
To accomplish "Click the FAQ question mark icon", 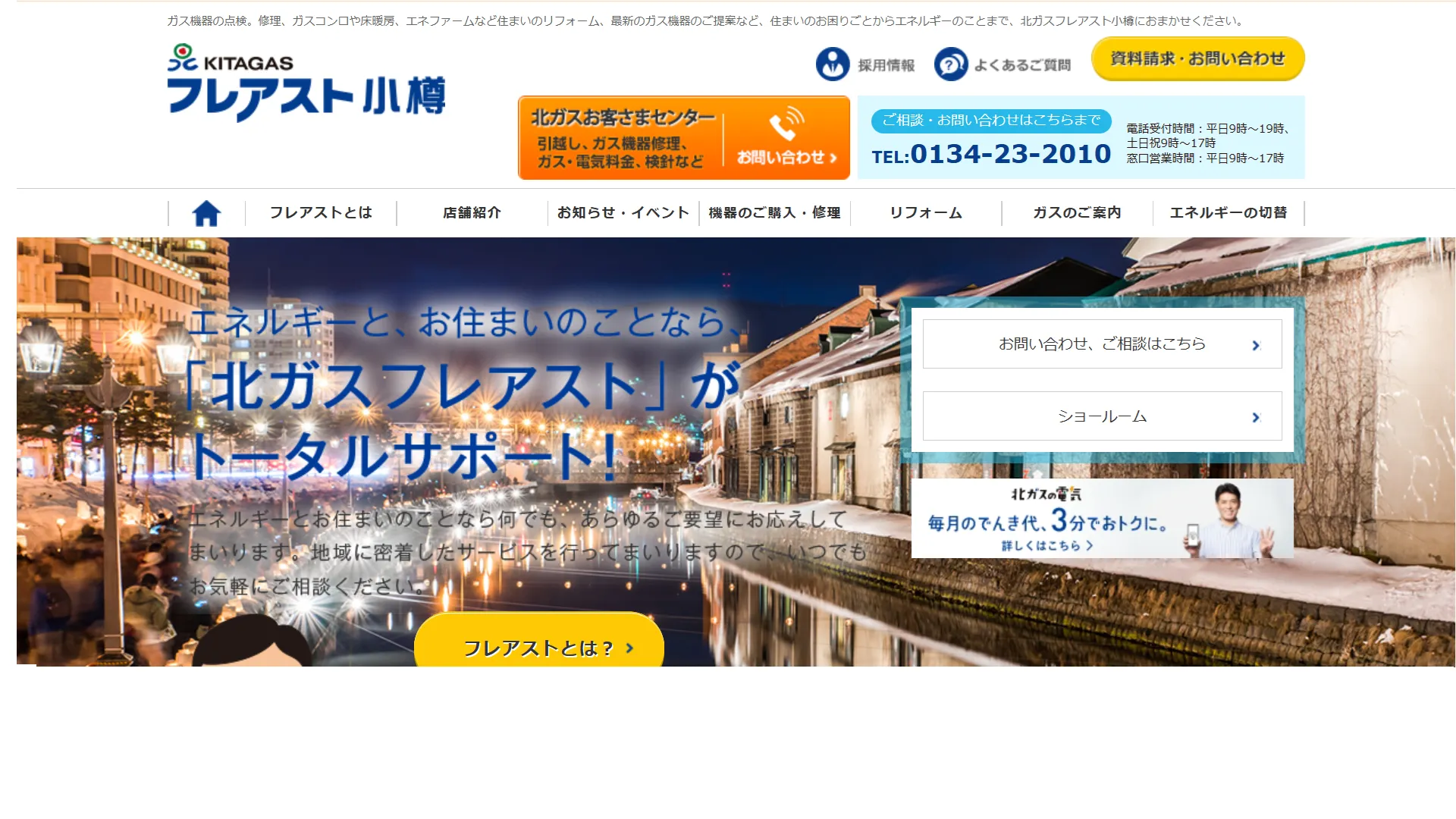I will (951, 64).
